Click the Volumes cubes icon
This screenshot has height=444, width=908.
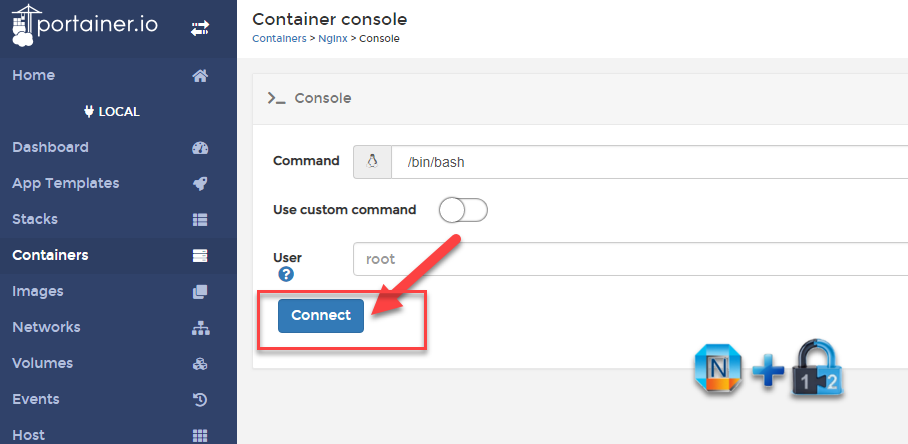pyautogui.click(x=200, y=364)
